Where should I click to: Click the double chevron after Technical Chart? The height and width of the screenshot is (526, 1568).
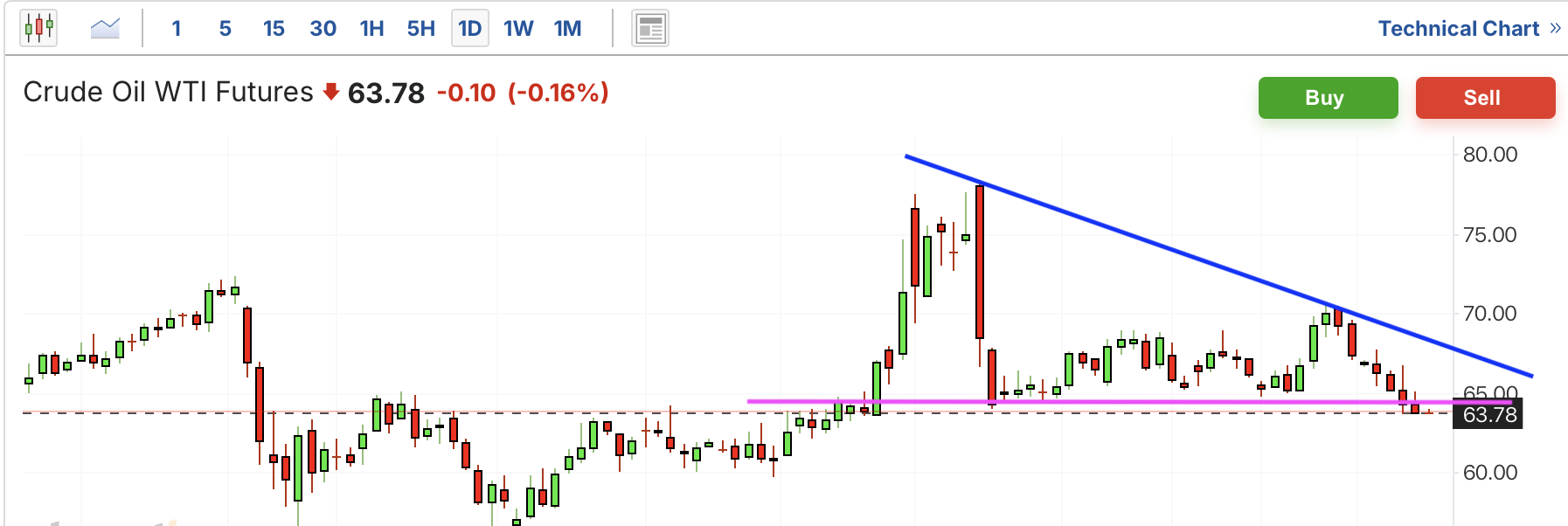[x=1555, y=28]
